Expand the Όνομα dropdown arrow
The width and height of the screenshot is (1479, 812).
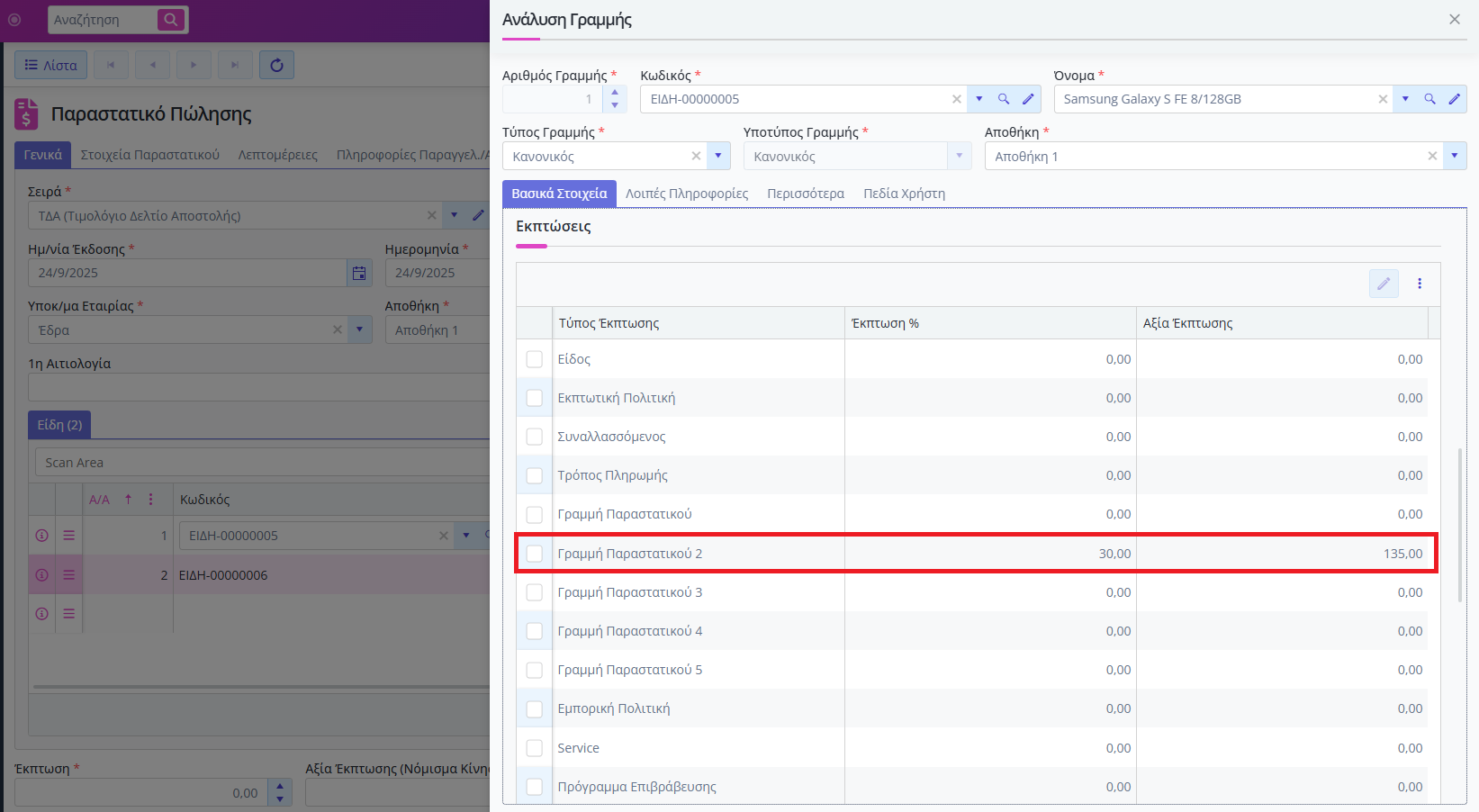coord(1405,99)
